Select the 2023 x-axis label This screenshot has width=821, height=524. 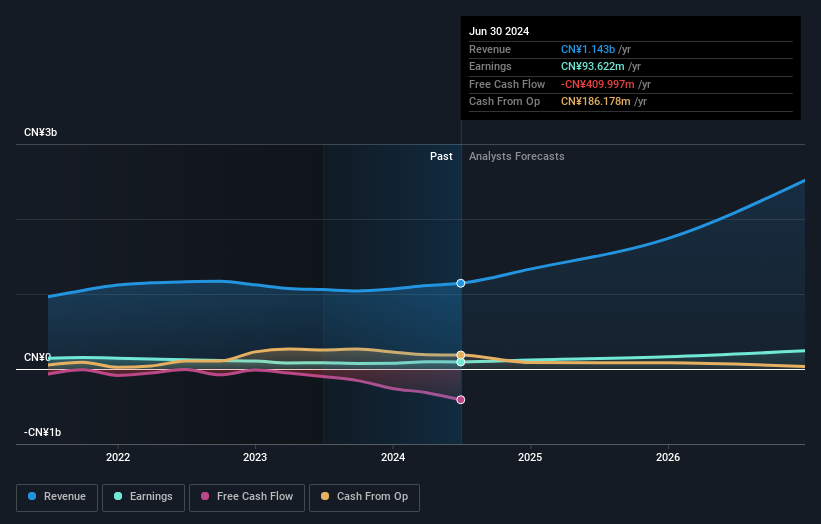255,458
